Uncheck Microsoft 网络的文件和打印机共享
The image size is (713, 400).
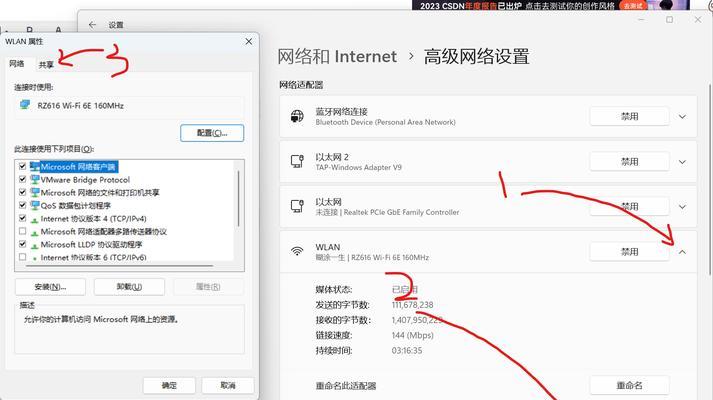coord(22,192)
